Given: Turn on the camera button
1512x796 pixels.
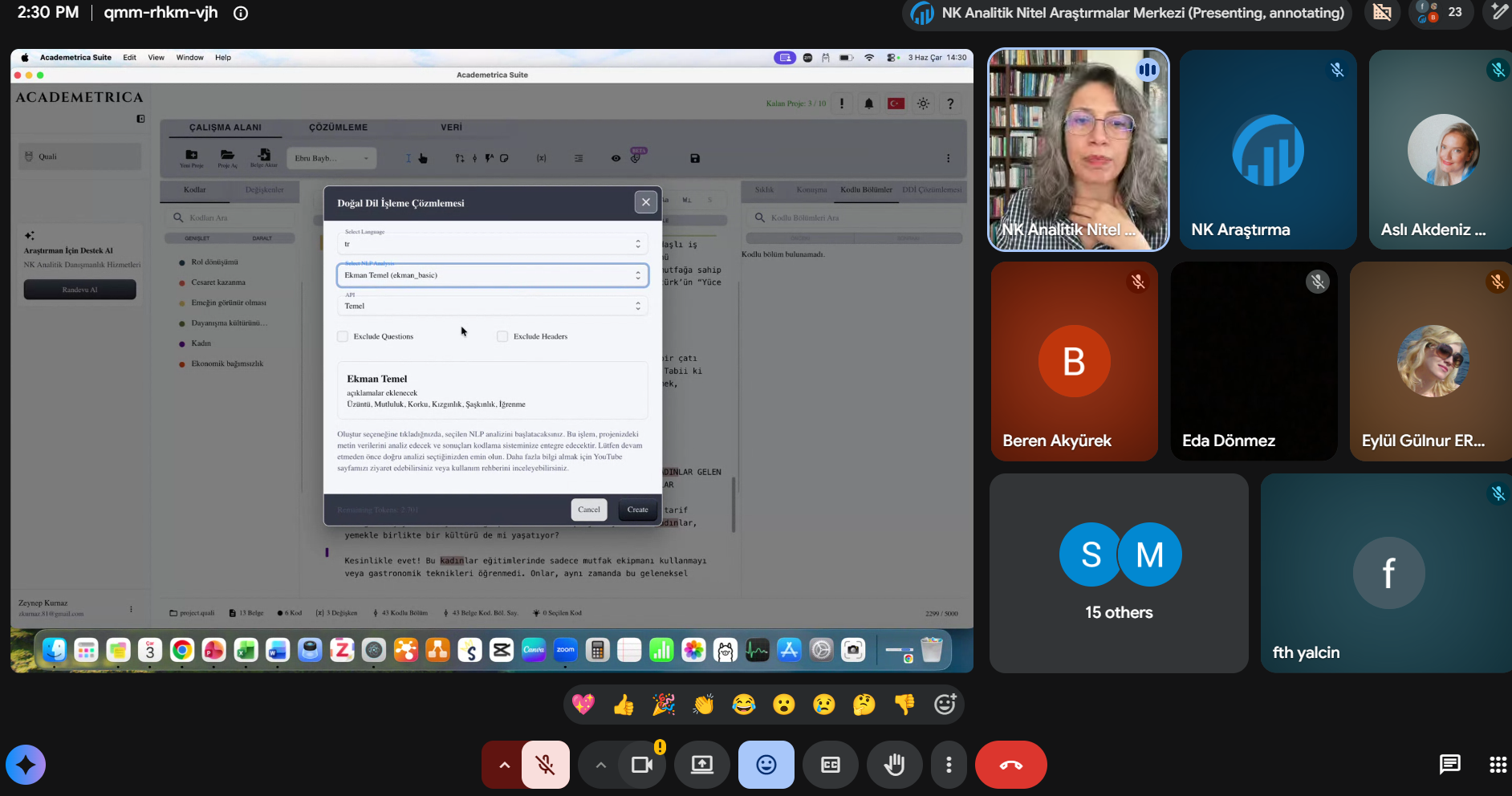Looking at the screenshot, I should point(642,765).
